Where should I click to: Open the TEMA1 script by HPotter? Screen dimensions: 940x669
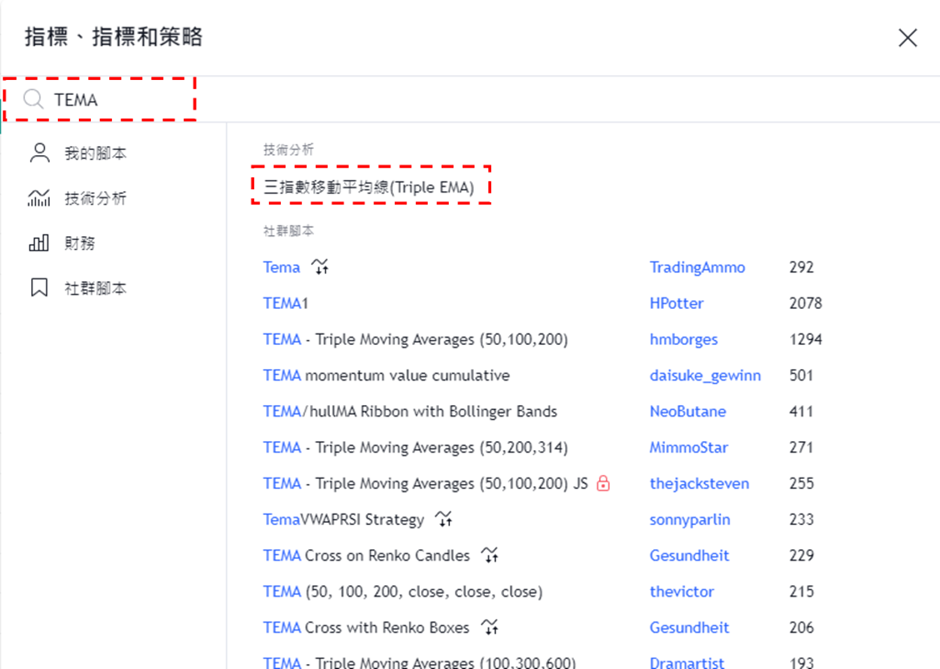click(285, 303)
